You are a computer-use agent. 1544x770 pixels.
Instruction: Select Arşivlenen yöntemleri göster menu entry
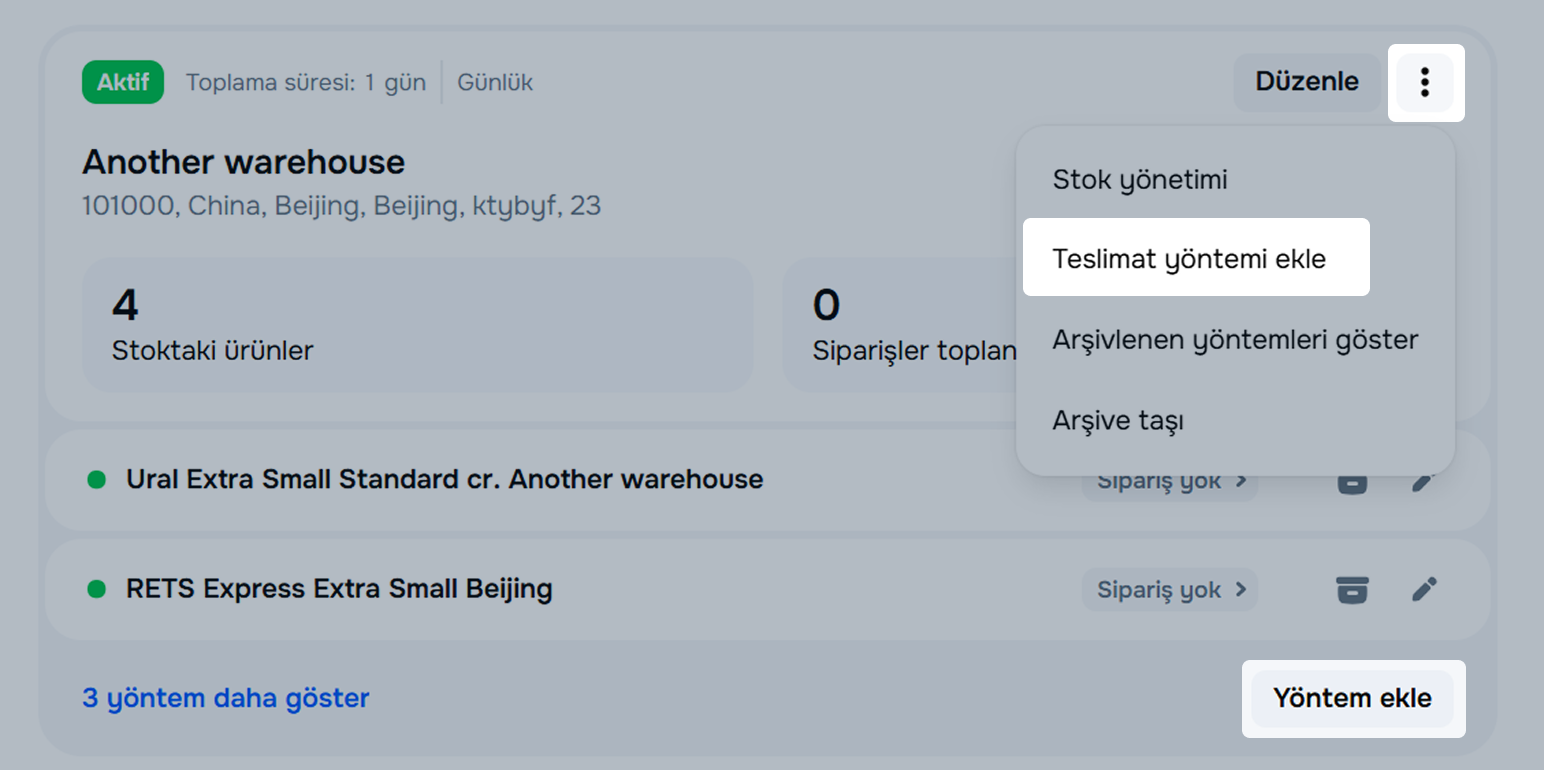tap(1235, 340)
